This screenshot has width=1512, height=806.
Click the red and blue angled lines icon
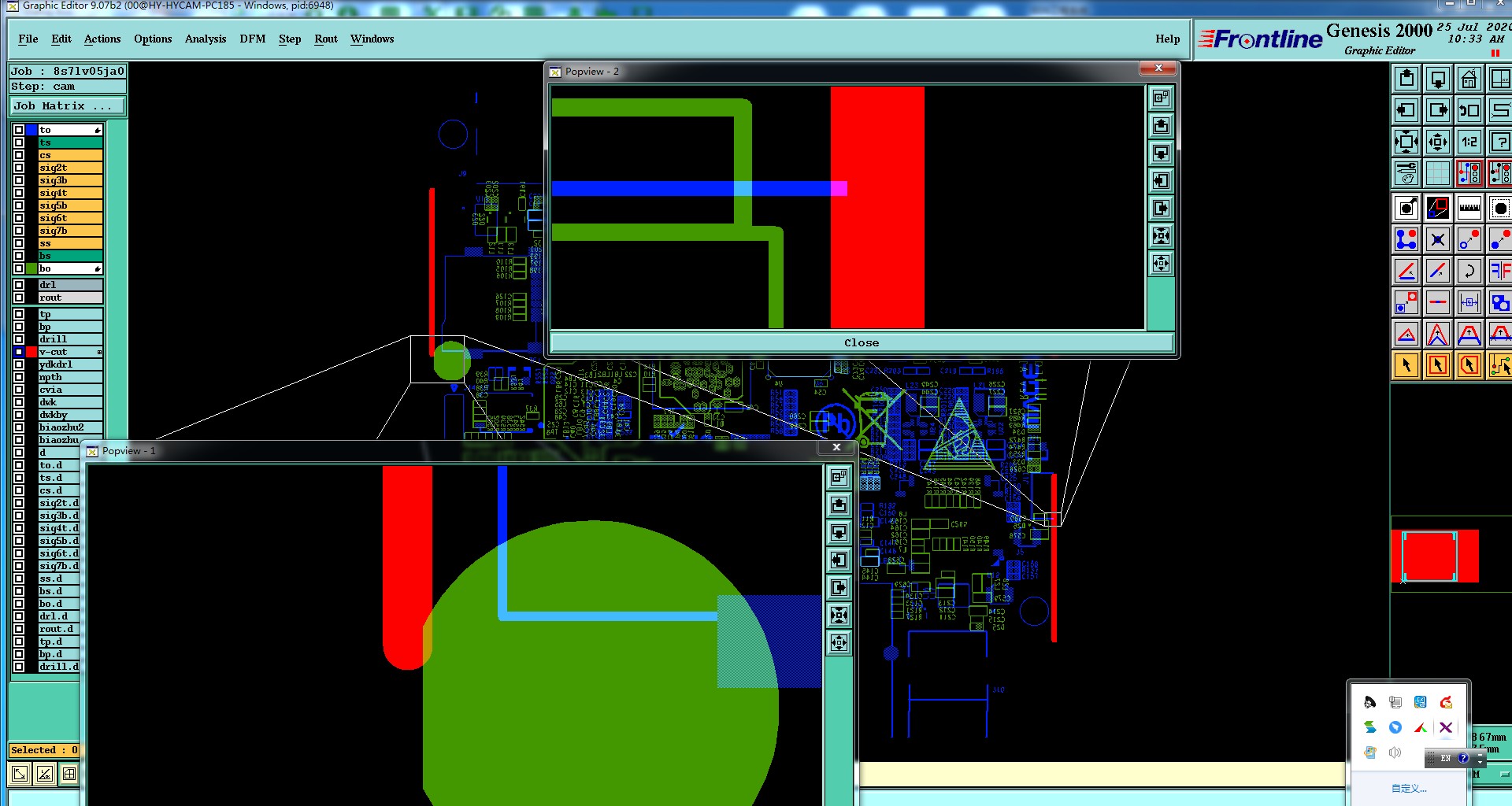coord(1406,271)
